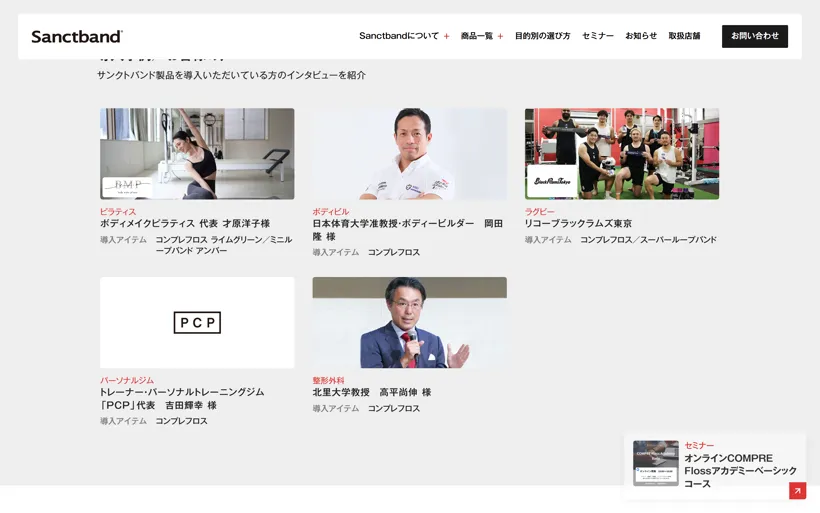Open Sanctbandについて menu
The width and height of the screenshot is (820, 513).
pyautogui.click(x=398, y=36)
